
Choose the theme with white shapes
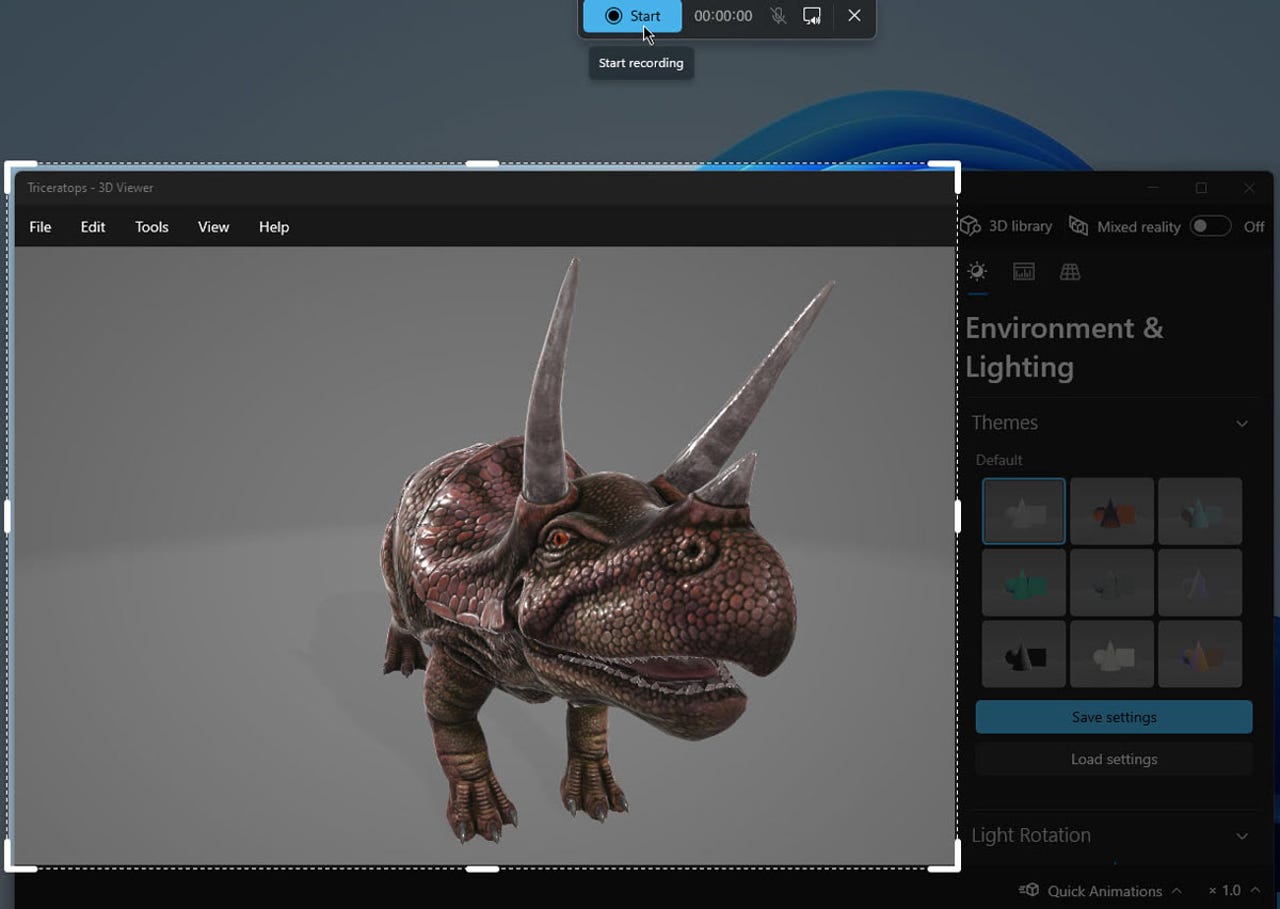tap(1112, 654)
